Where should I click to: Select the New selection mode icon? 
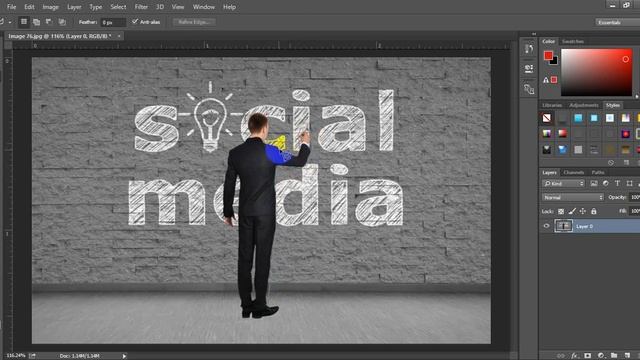(x=24, y=22)
